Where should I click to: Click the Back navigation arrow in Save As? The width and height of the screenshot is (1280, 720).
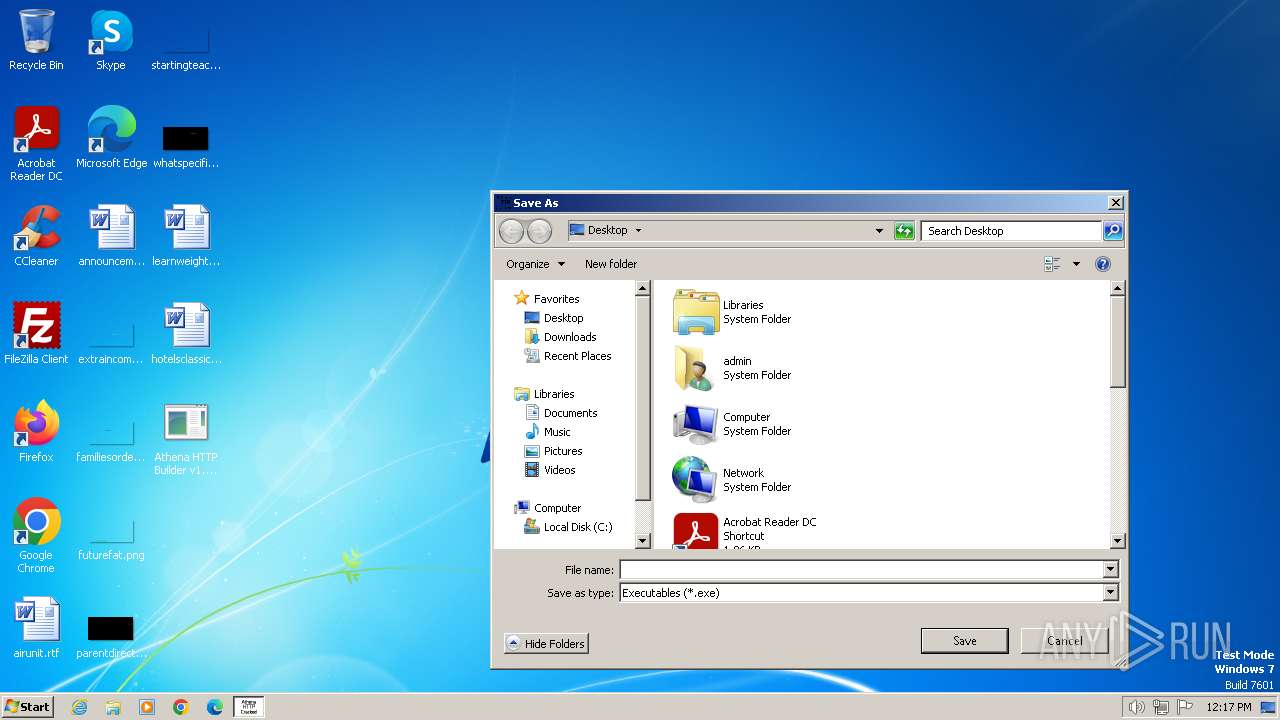(x=511, y=231)
